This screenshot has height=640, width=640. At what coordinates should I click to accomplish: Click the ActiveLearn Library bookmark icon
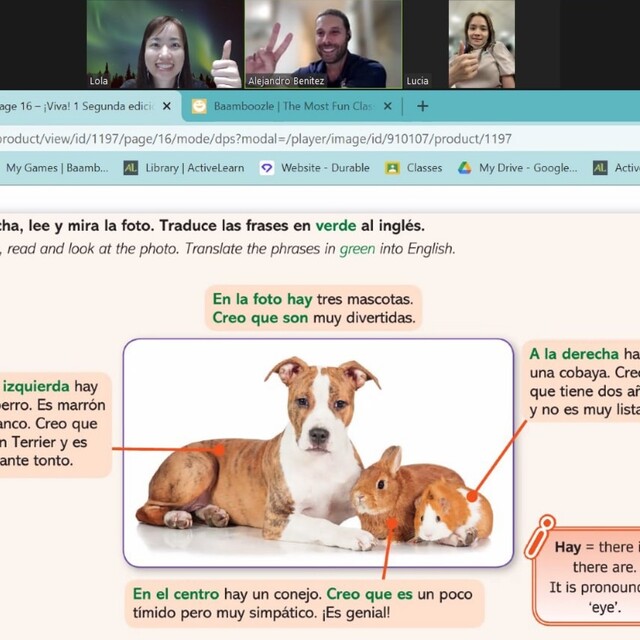[x=130, y=168]
